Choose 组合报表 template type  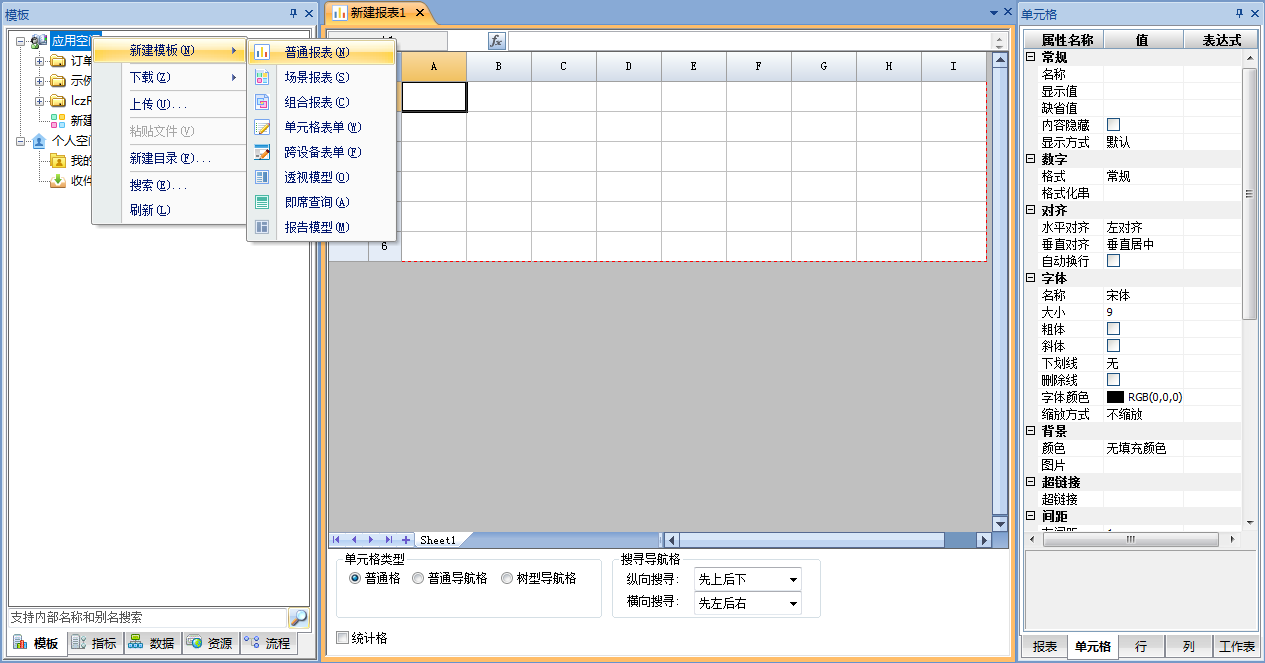[x=316, y=102]
